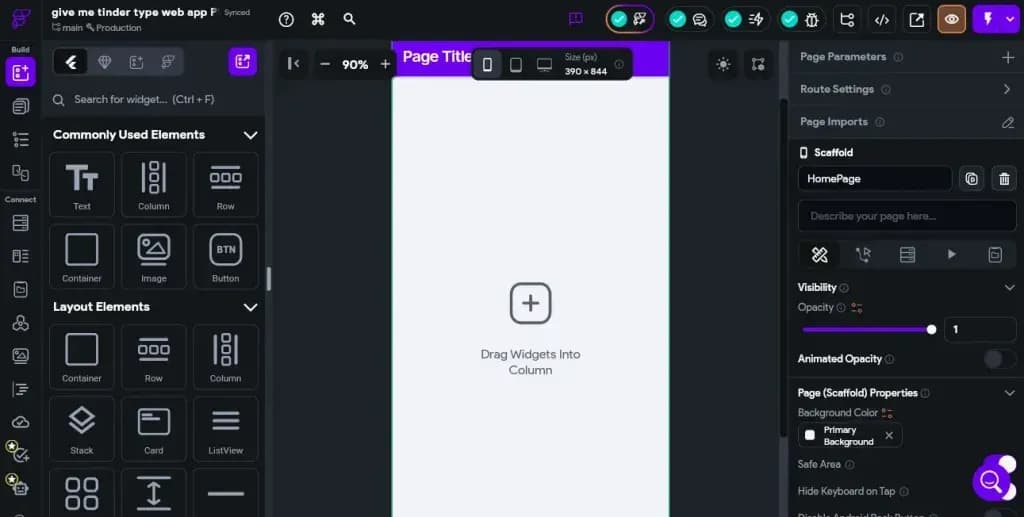
Task: Open dropdown arrow next to lightning button
Action: tap(1010, 20)
